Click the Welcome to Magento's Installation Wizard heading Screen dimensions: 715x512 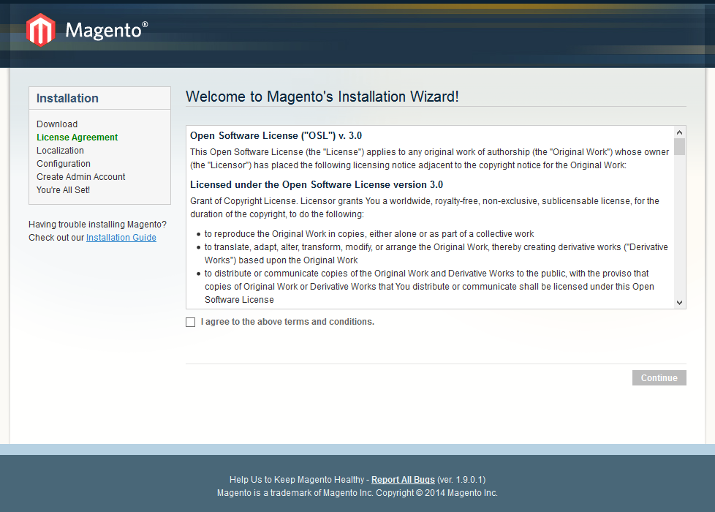[322, 97]
